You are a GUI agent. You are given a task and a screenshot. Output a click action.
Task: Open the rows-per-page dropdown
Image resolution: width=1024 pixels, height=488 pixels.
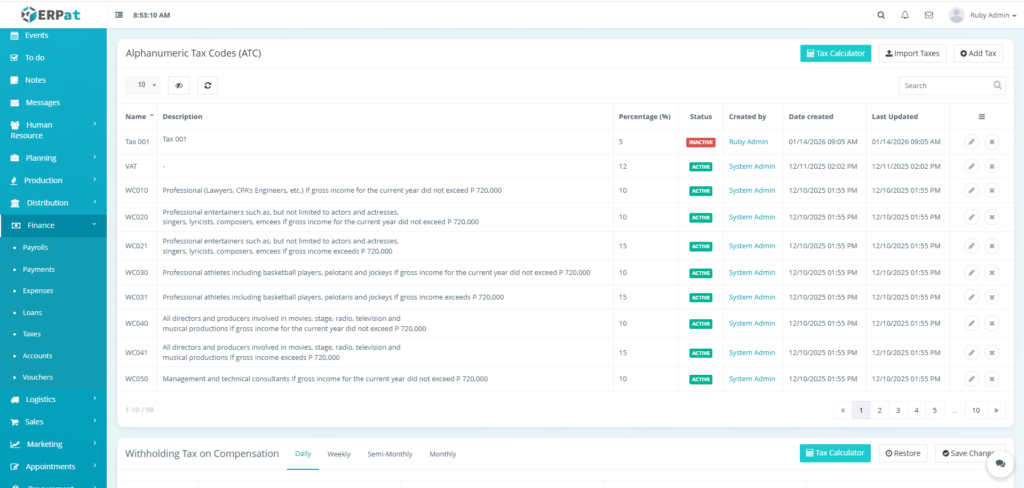click(x=142, y=86)
